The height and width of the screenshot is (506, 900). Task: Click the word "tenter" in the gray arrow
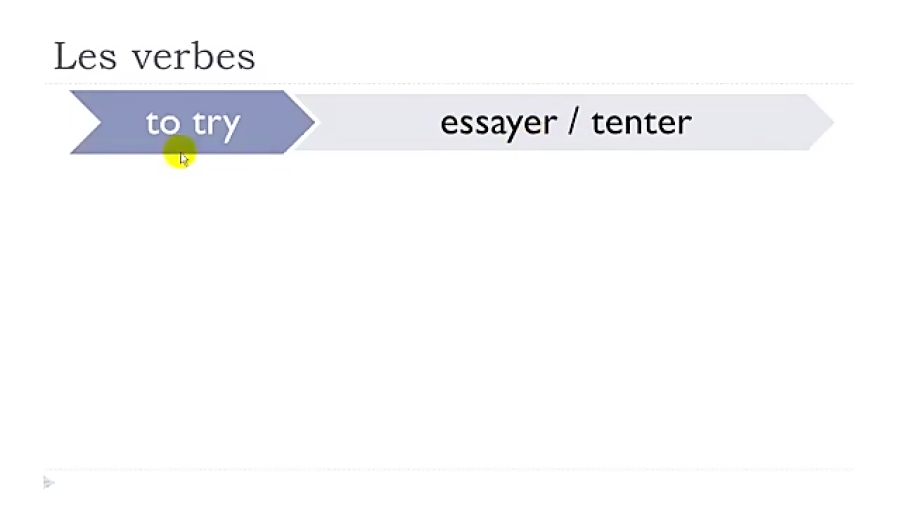tap(641, 123)
